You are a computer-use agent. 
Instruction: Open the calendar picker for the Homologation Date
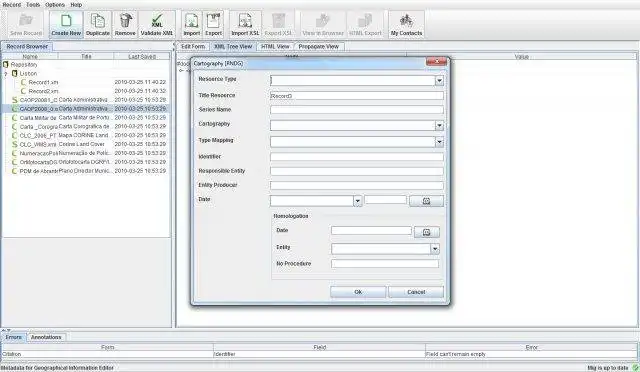(427, 232)
